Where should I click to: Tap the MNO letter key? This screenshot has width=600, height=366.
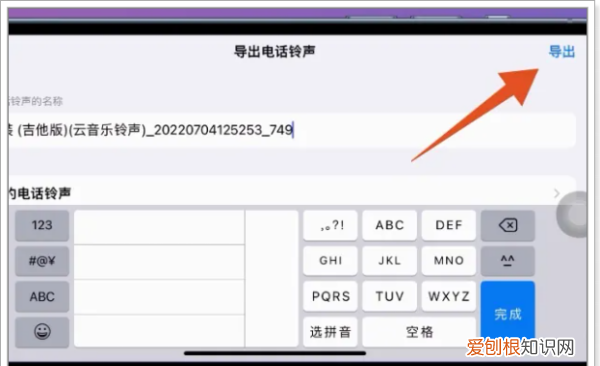448,261
